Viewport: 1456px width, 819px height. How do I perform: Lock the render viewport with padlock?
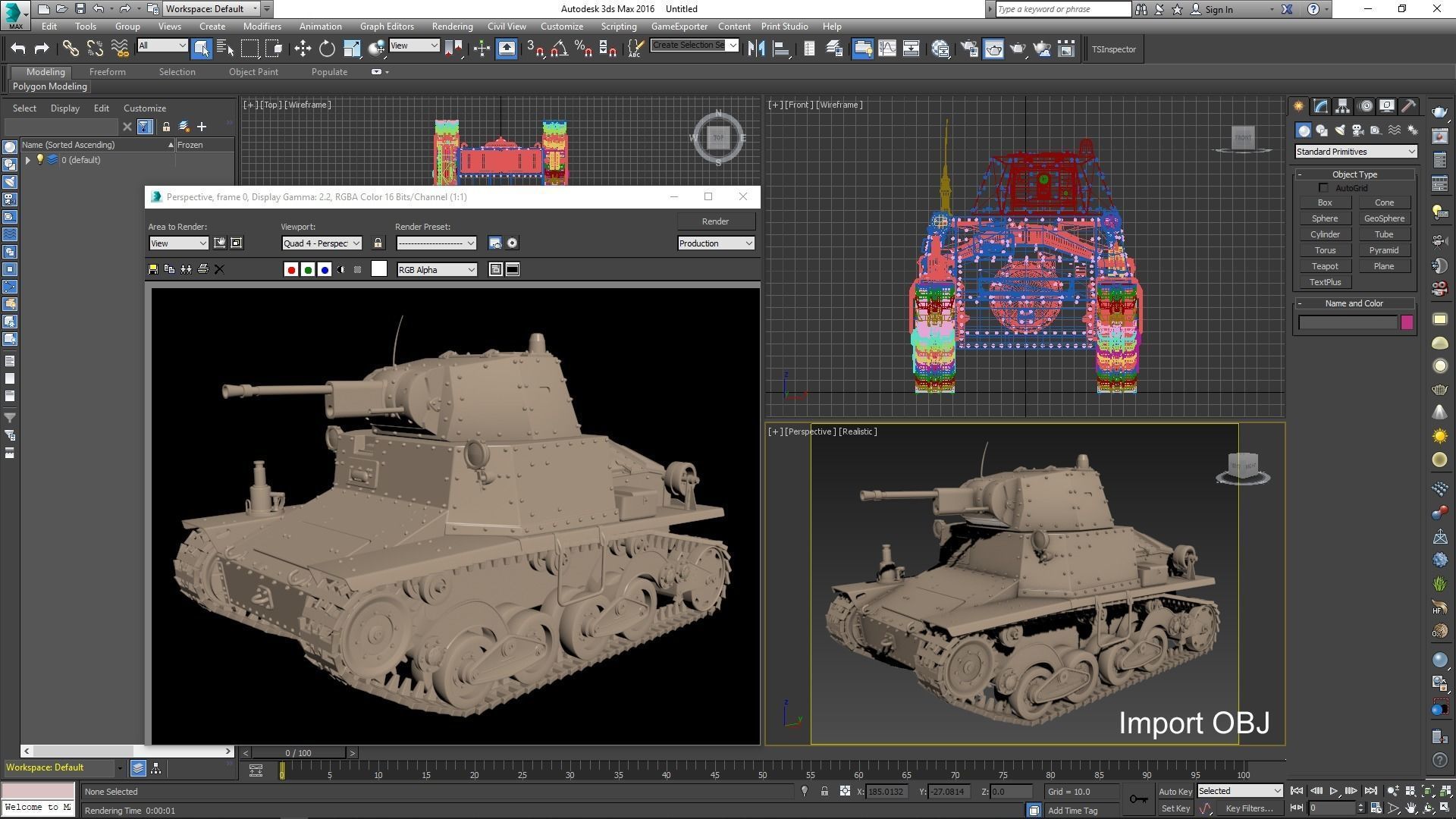click(378, 243)
